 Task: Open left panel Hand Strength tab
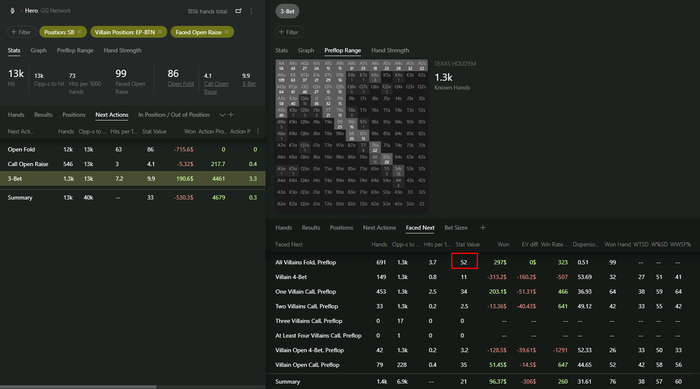point(122,50)
